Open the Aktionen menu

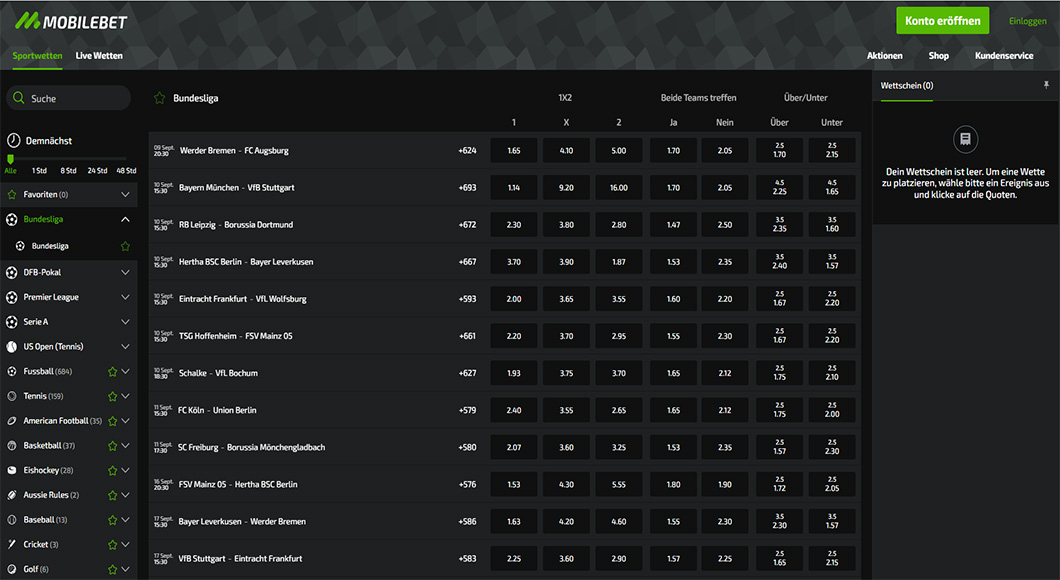coord(884,56)
